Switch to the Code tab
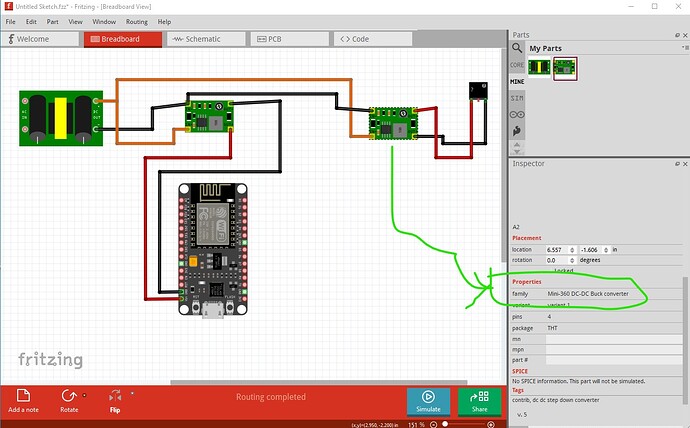This screenshot has height=428, width=690. click(x=373, y=39)
